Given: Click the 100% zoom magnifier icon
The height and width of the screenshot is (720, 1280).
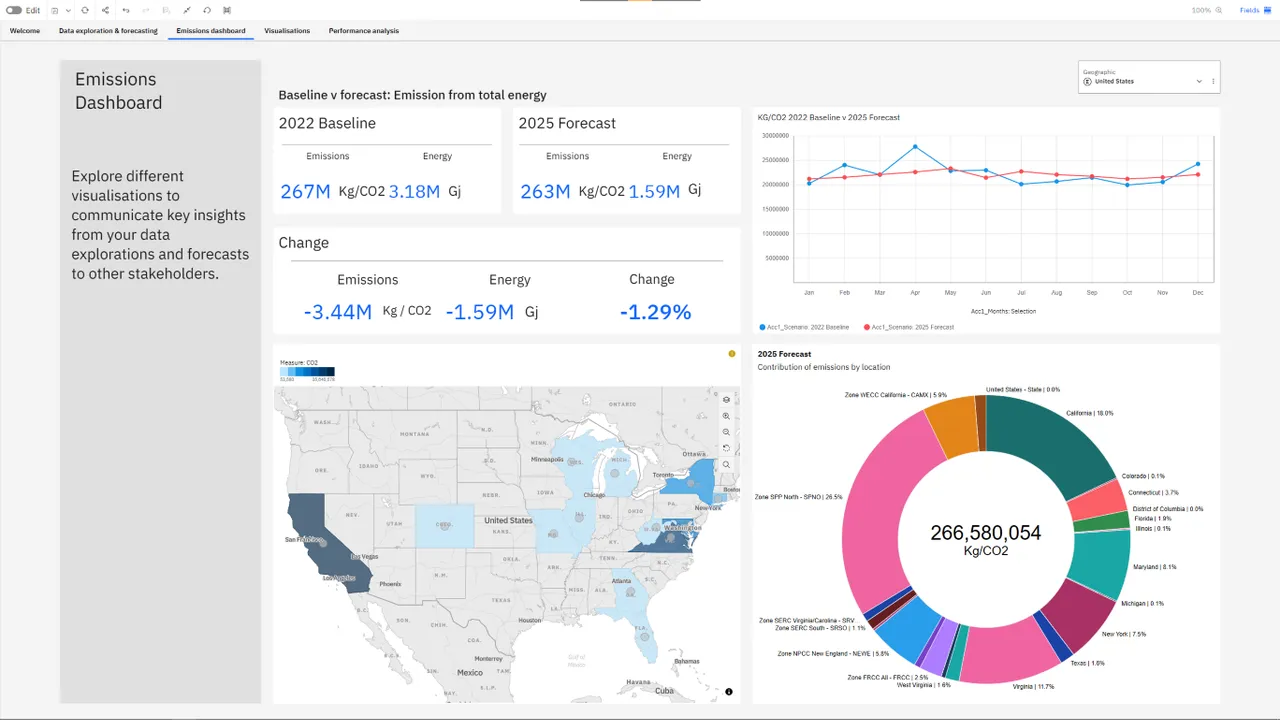Looking at the screenshot, I should pos(1219,10).
